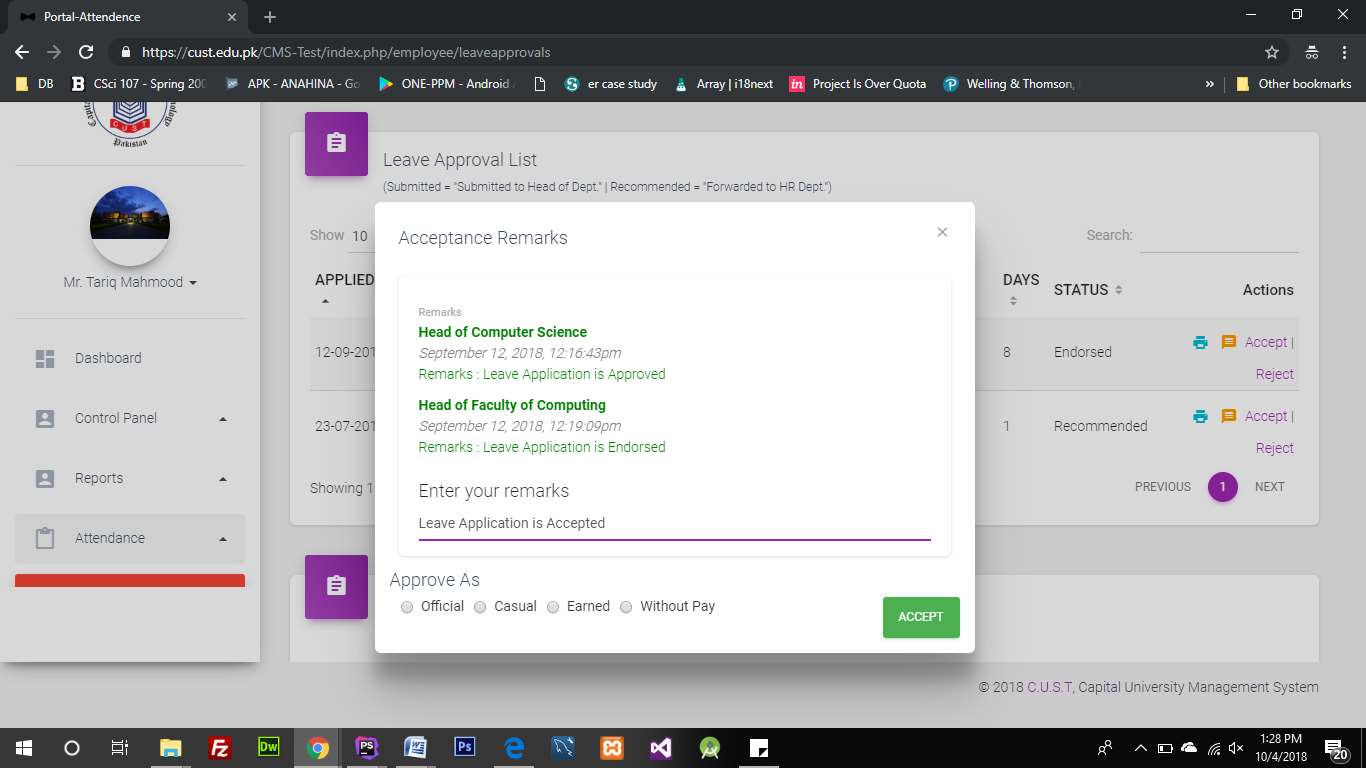Reload the page in browser
The image size is (1366, 768).
pos(86,52)
